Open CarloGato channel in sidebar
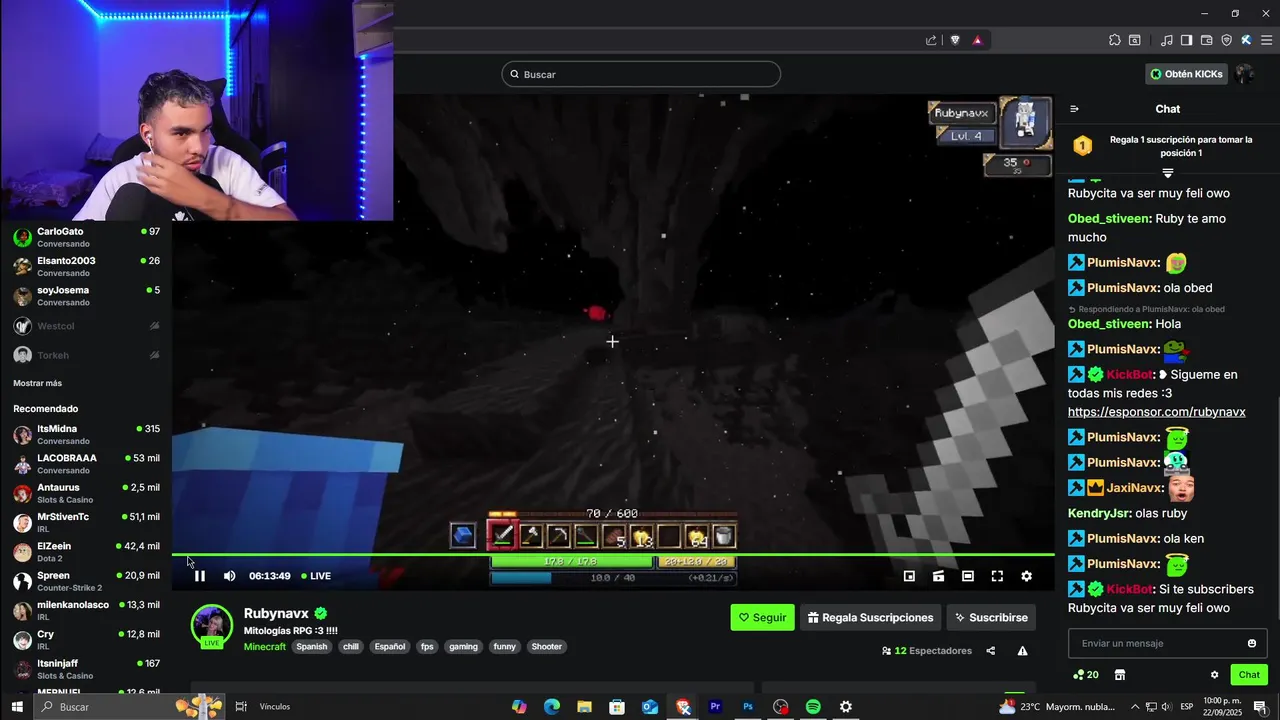Screen dimensions: 1280x720 [86, 237]
